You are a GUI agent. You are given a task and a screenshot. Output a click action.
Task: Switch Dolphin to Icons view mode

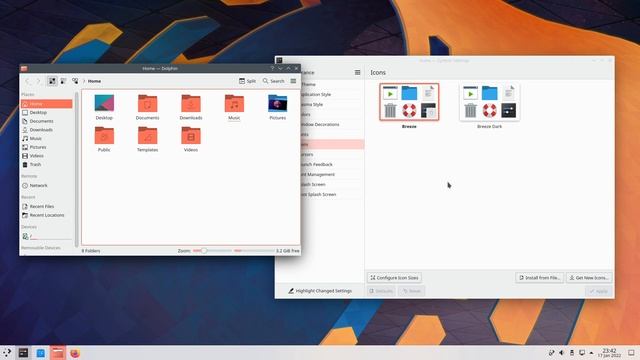(x=52, y=81)
